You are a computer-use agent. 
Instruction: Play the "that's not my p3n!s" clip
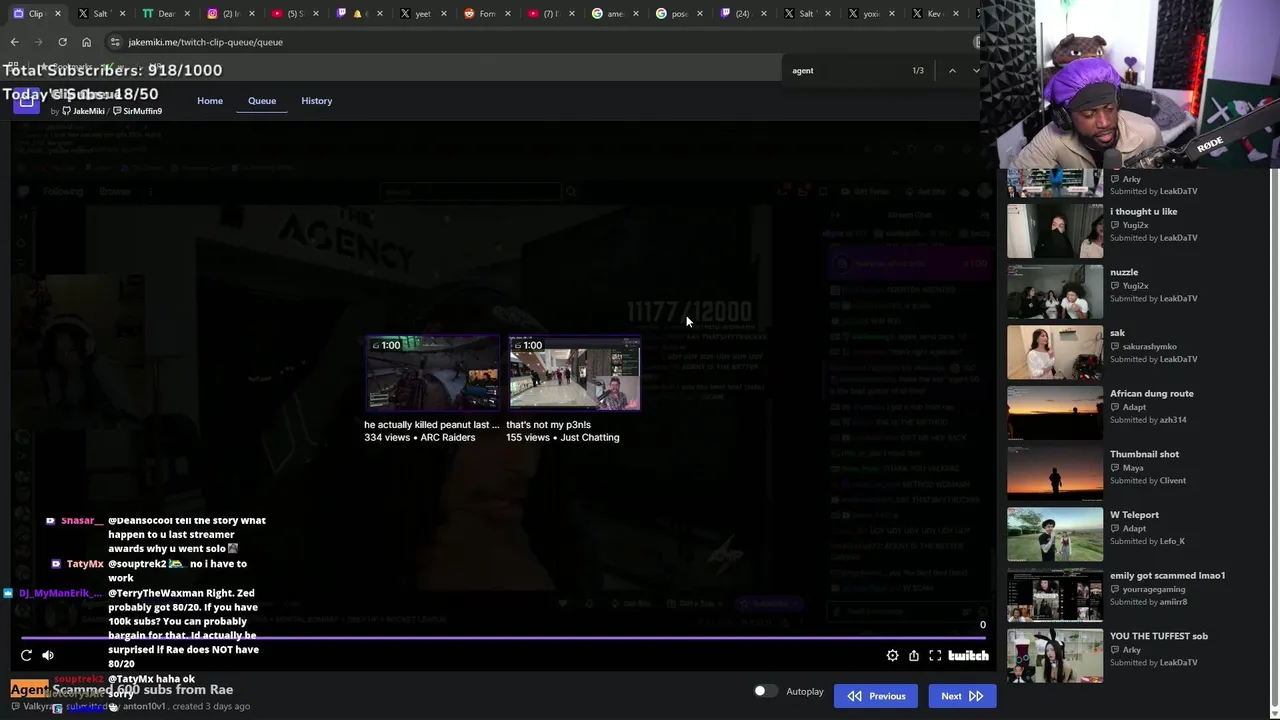click(x=574, y=374)
